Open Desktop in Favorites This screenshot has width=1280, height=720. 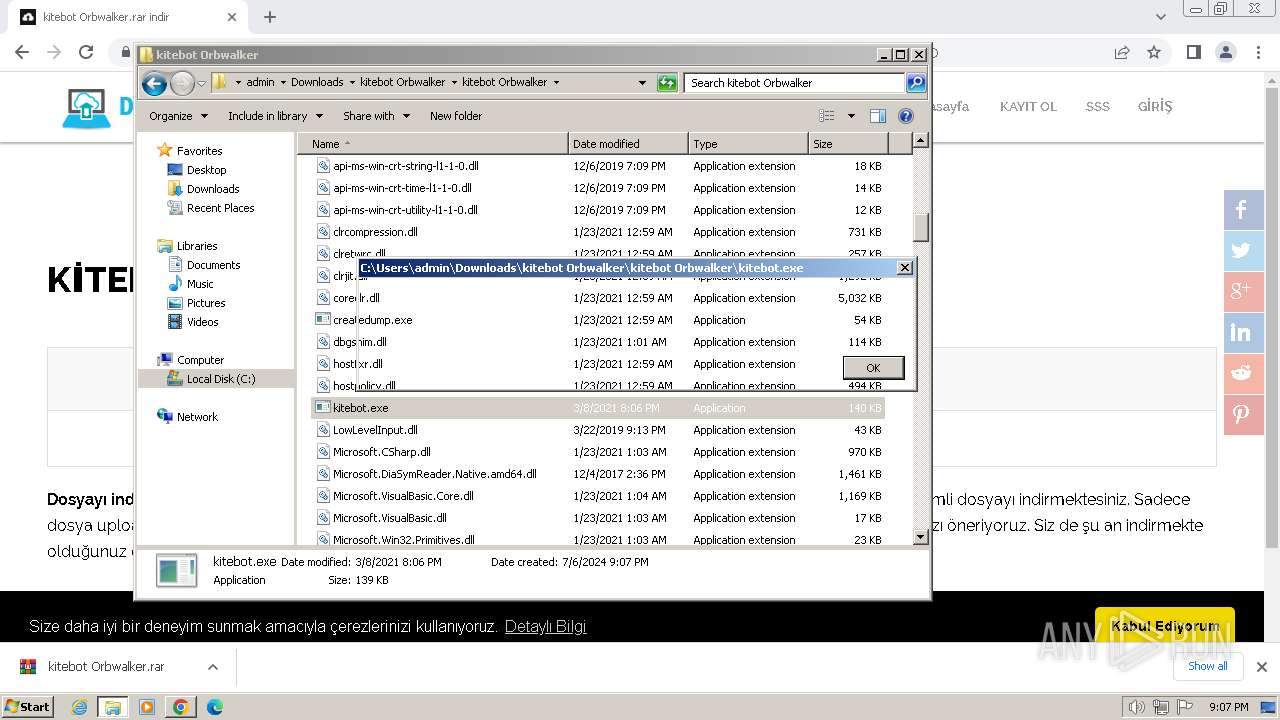tap(206, 170)
